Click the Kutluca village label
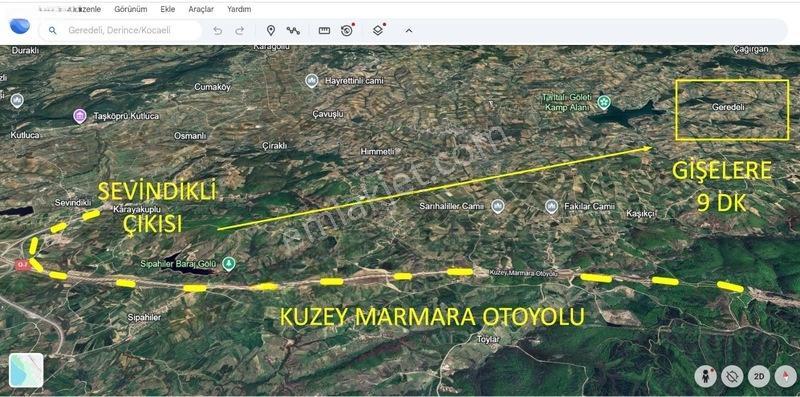Screen dimensions: 800x397 coord(25,135)
